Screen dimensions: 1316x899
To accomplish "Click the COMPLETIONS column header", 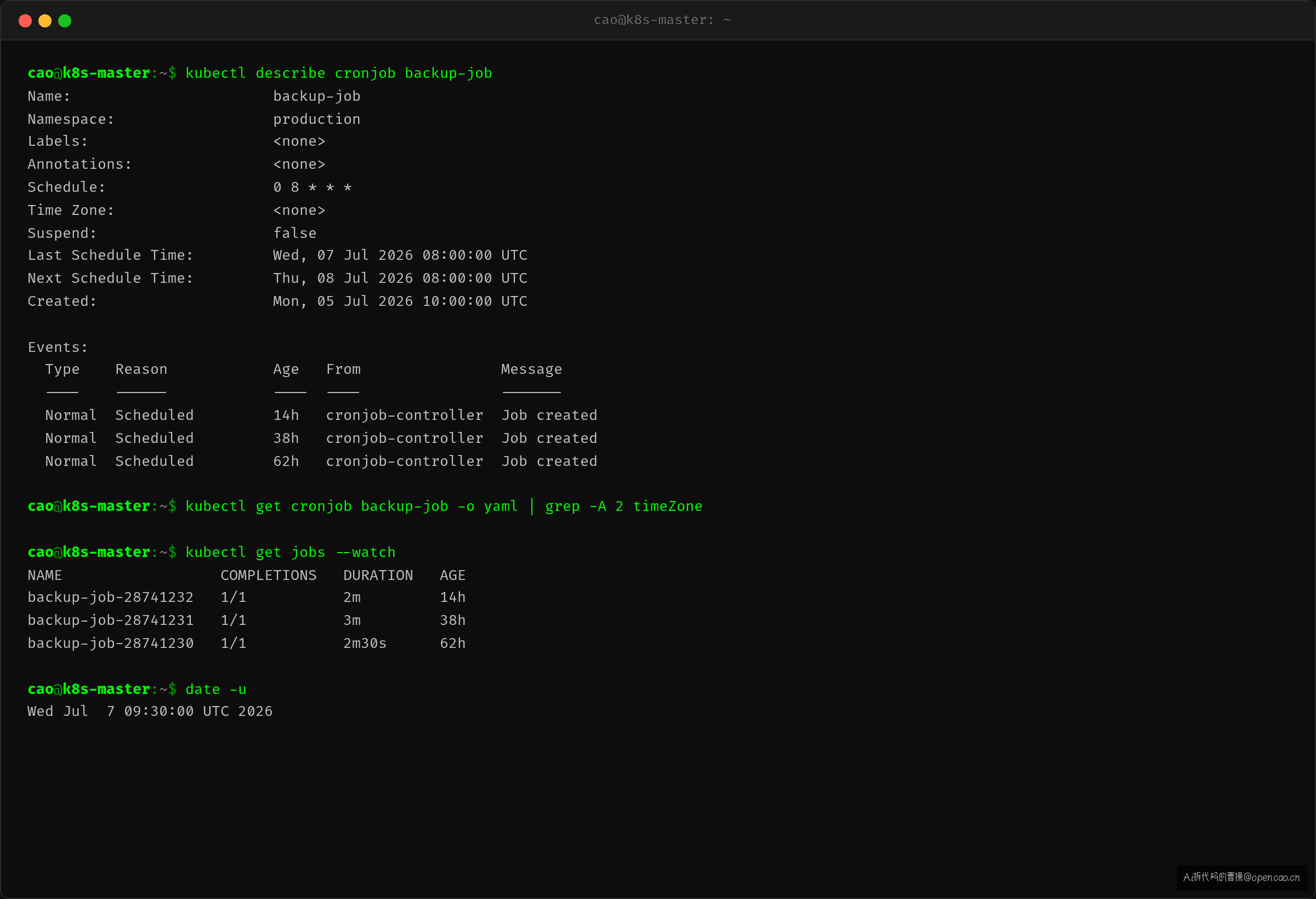I will [x=269, y=575].
